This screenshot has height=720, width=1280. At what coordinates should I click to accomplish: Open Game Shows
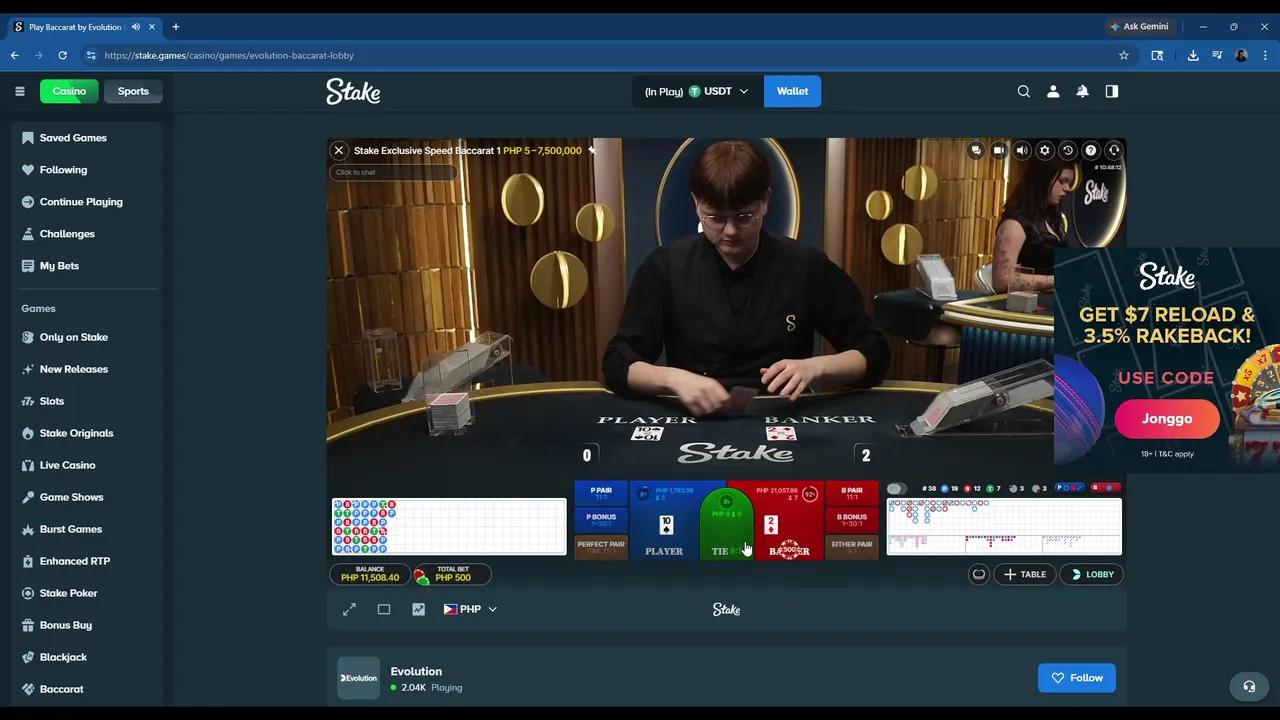click(87, 497)
